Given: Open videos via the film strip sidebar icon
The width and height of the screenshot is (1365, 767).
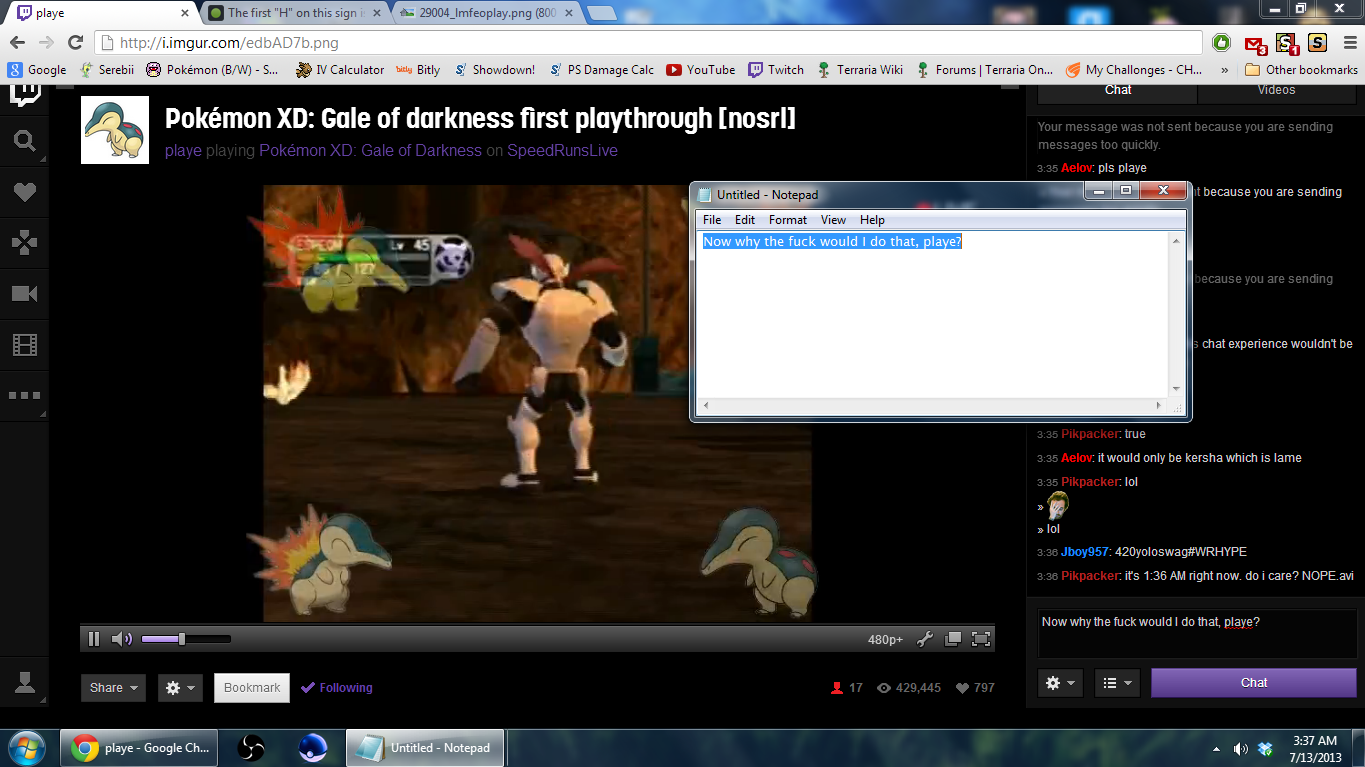Looking at the screenshot, I should click(24, 345).
